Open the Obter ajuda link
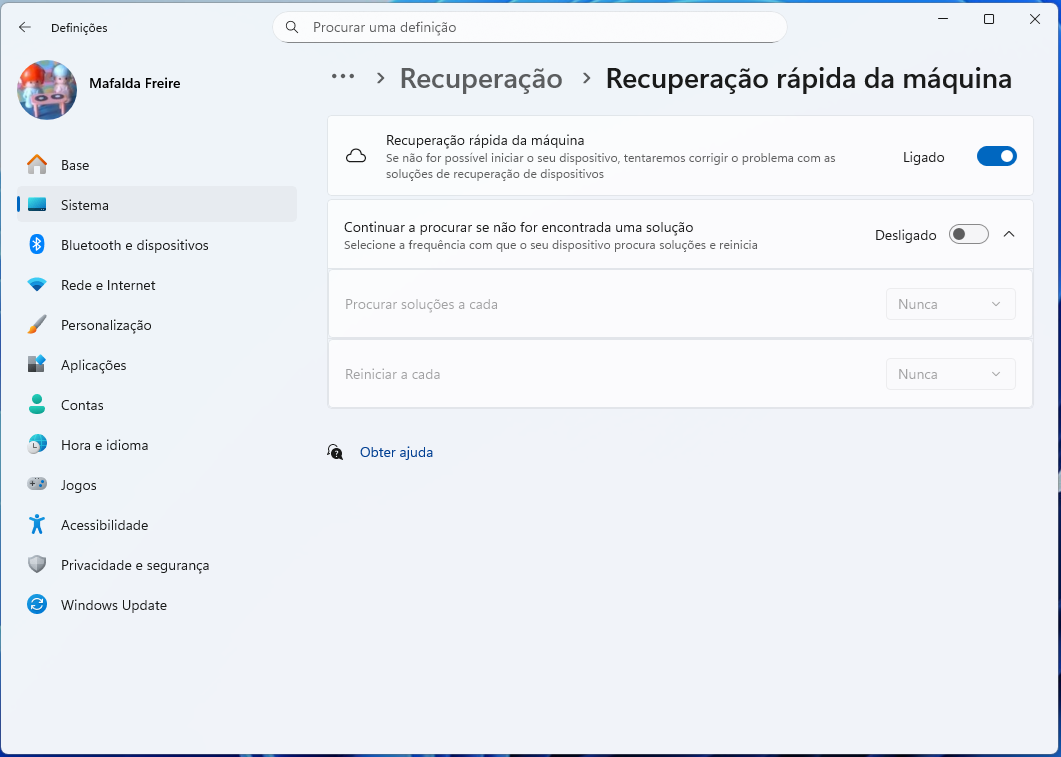The image size is (1061, 757). tap(396, 452)
